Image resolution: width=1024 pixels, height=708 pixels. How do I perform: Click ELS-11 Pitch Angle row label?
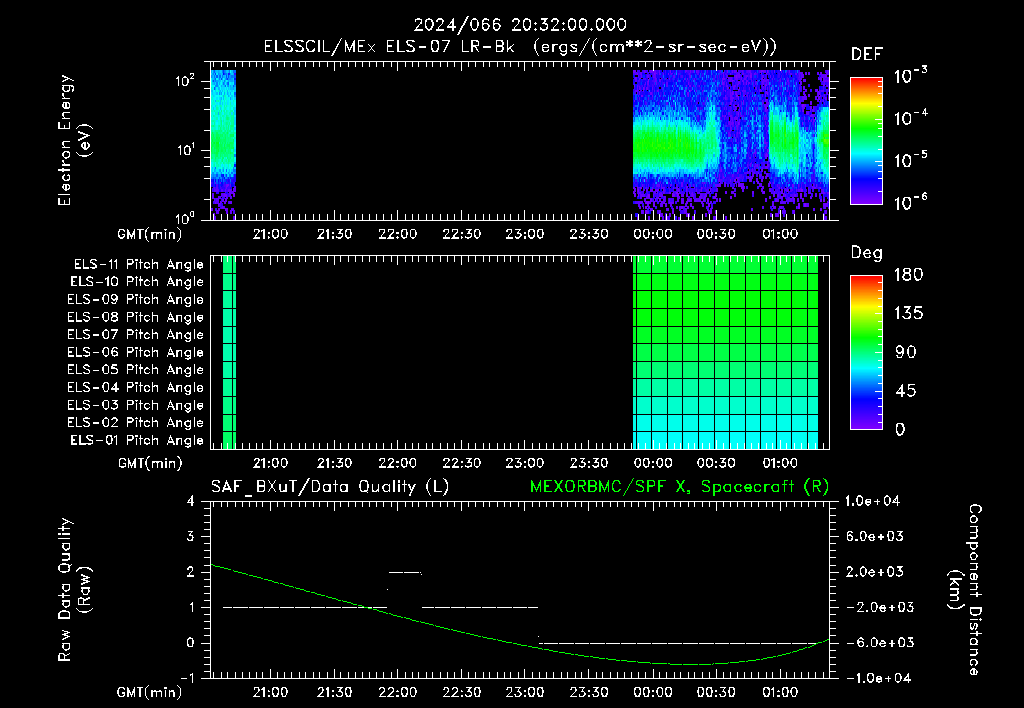tap(138, 265)
